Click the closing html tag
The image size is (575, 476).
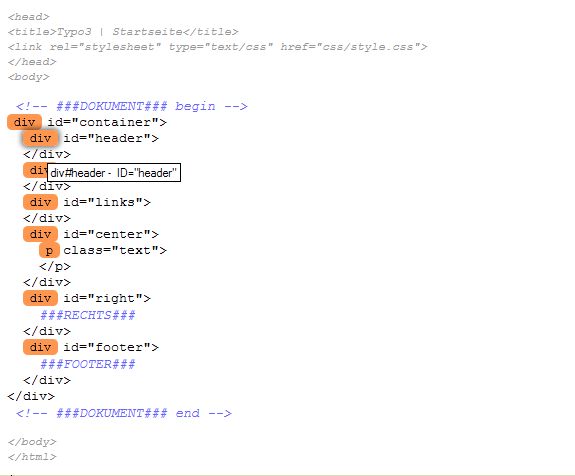click(32, 457)
